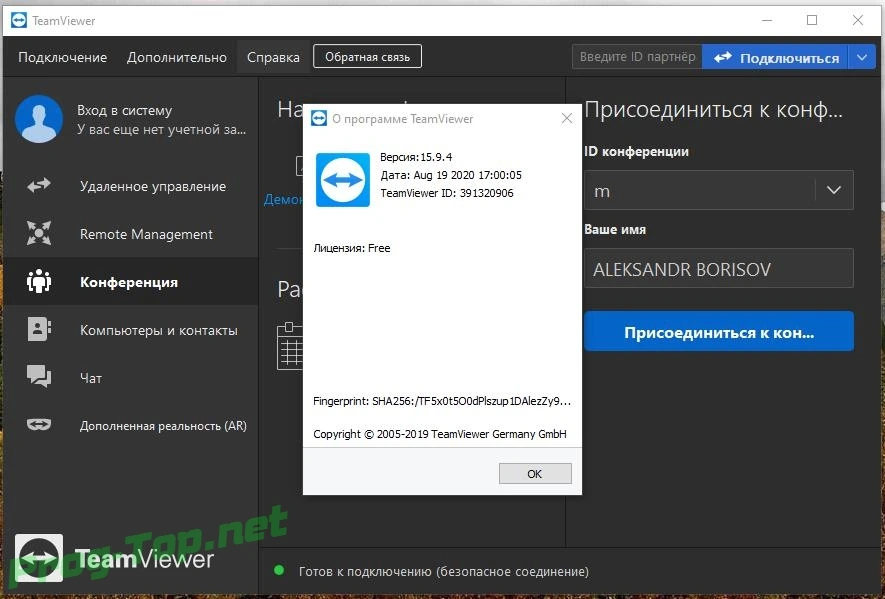Click the Ваше имя input field
The image size is (885, 599).
click(718, 268)
